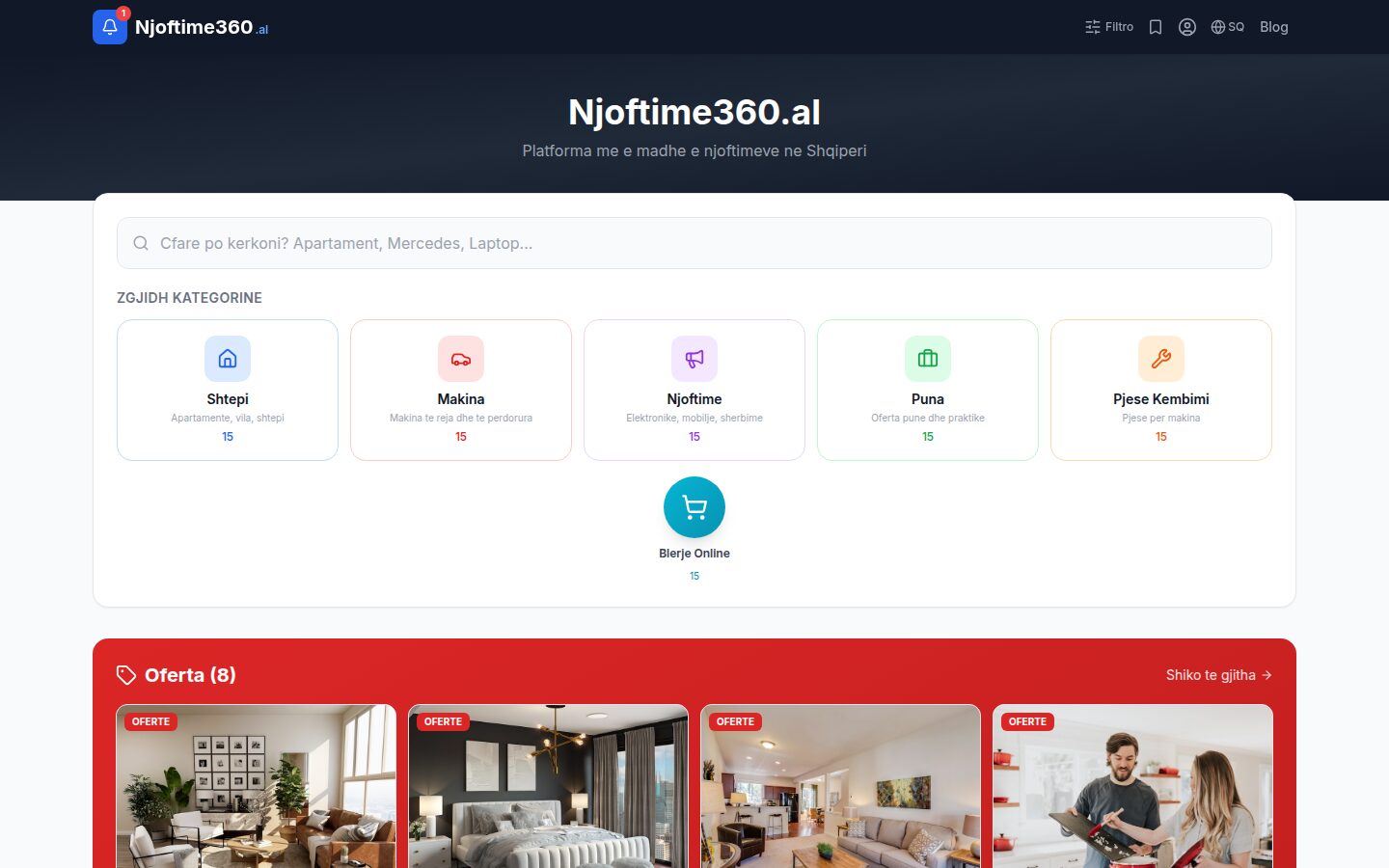This screenshot has height=868, width=1389.
Task: Select the Puna briefcase category icon
Action: 928,359
